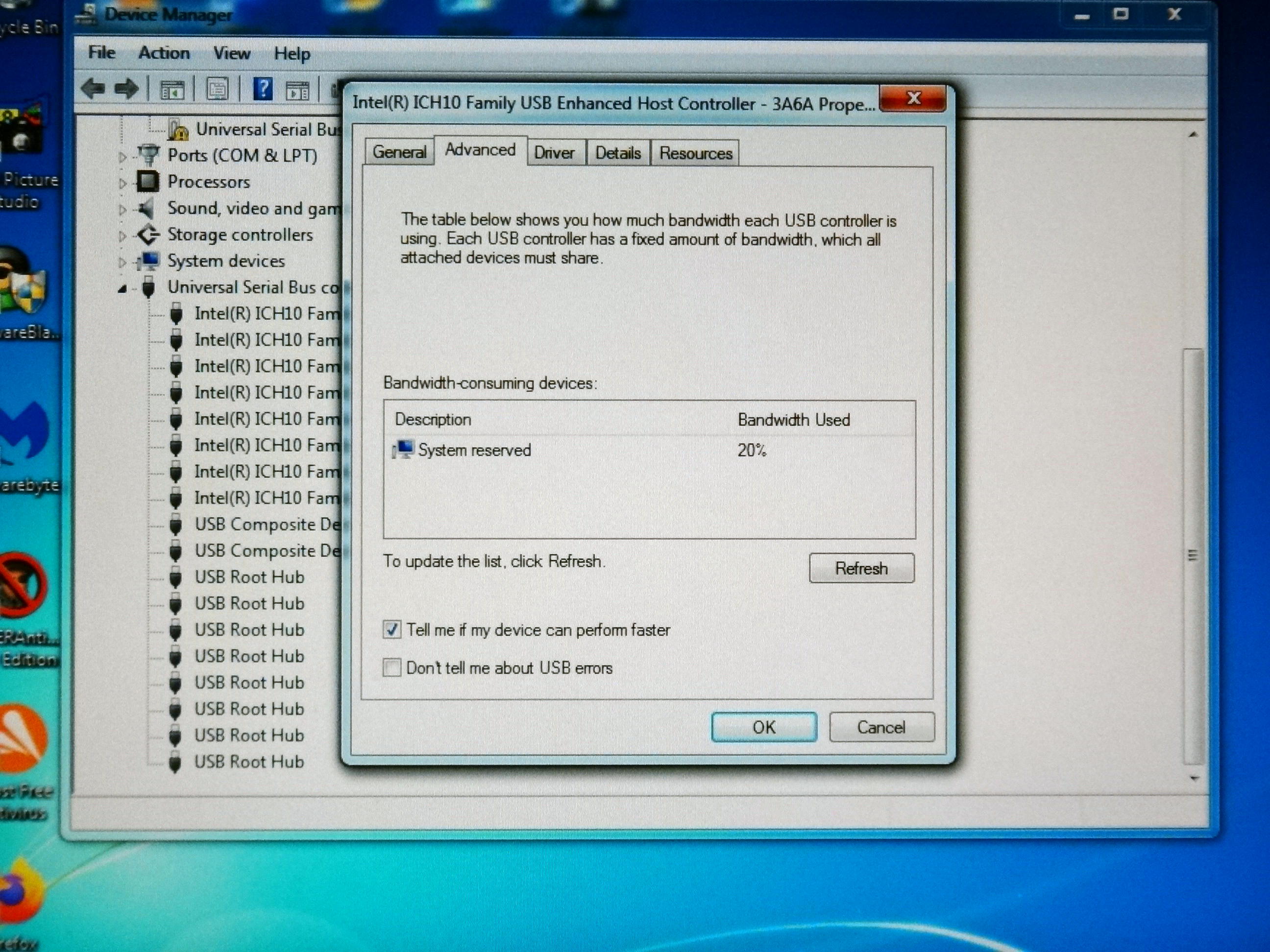
Task: Click the Forward arrow in Device Manager toolbar
Action: point(126,89)
